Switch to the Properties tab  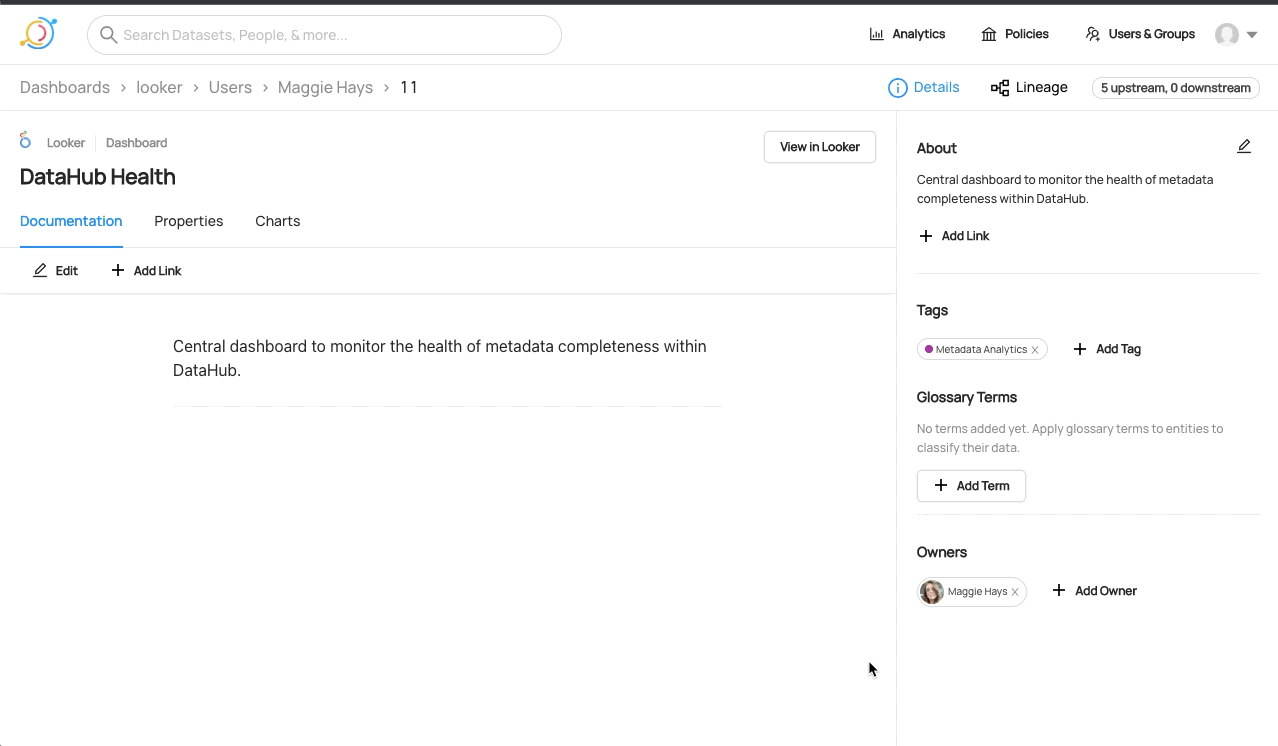pos(188,221)
